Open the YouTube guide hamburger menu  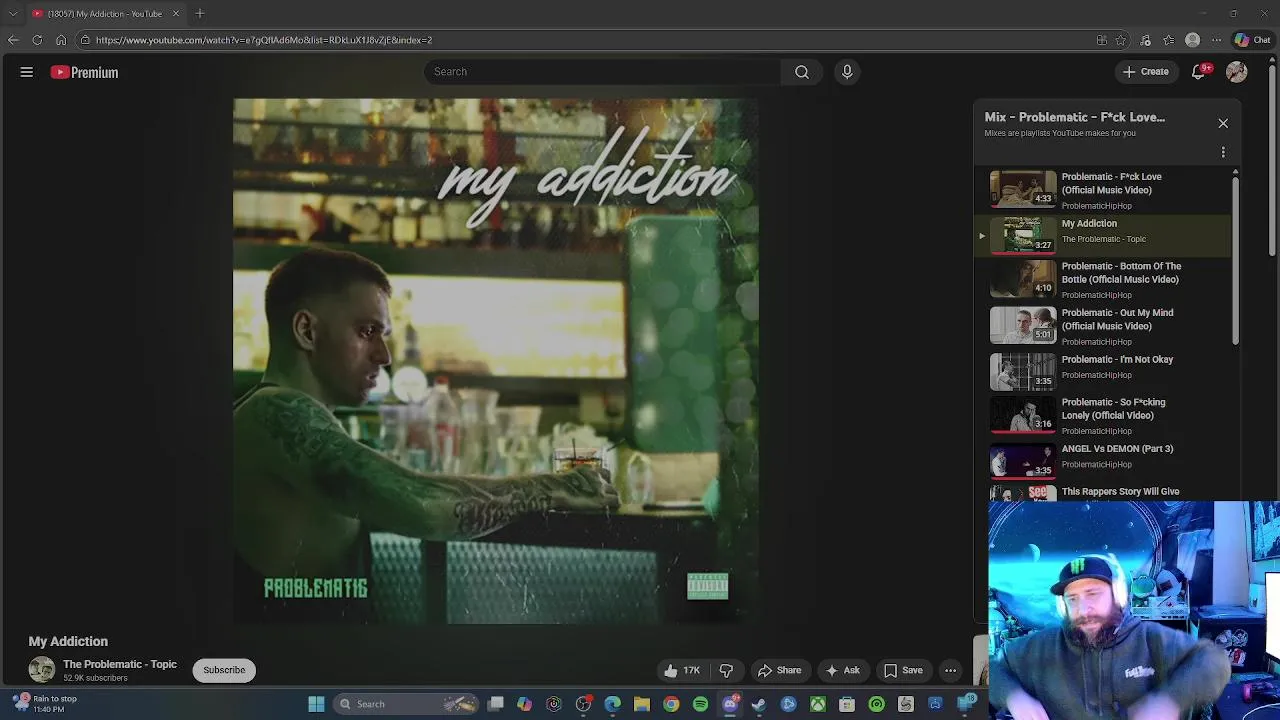[x=27, y=72]
